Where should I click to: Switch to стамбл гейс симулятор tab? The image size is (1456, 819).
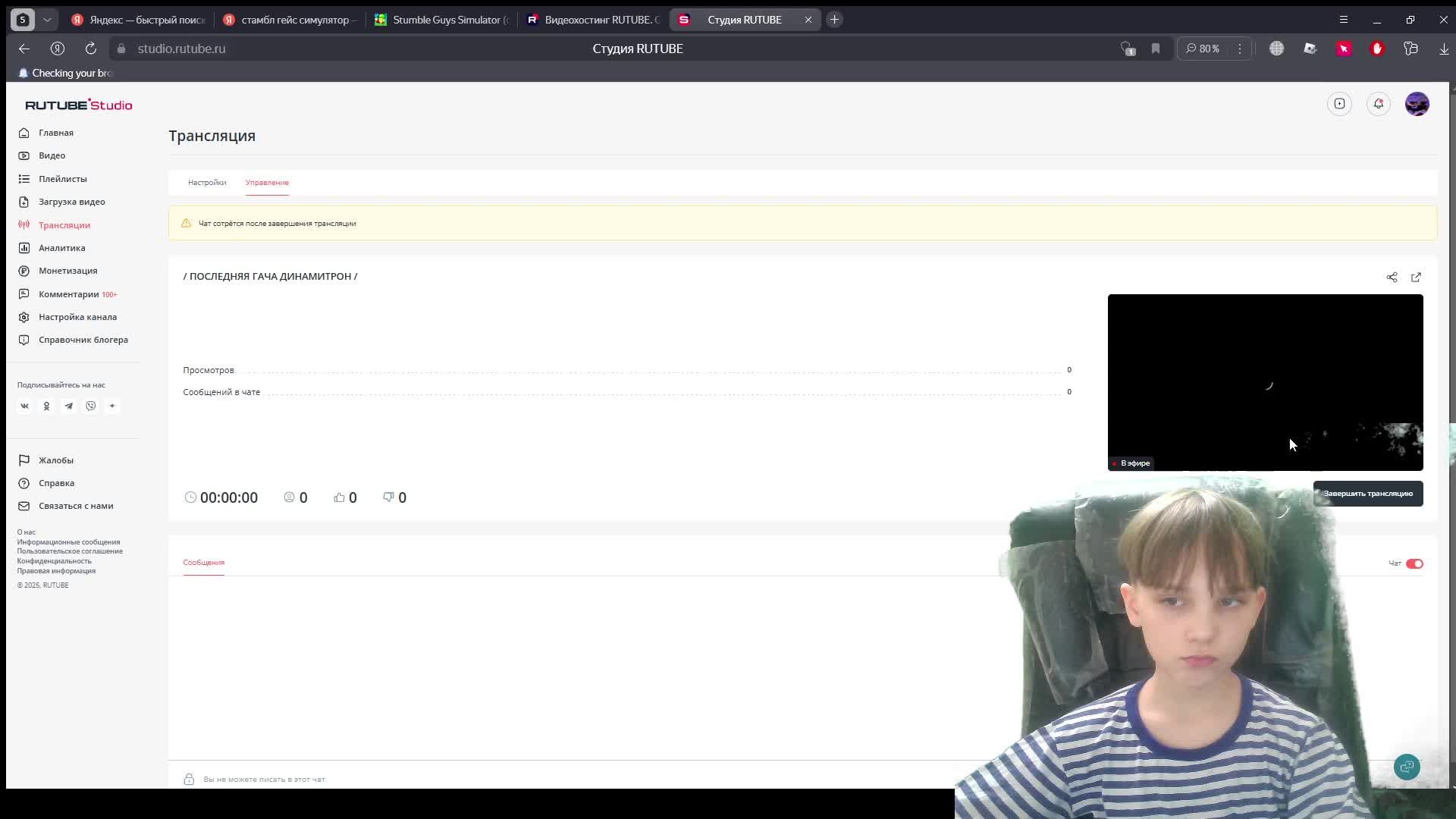pyautogui.click(x=289, y=20)
